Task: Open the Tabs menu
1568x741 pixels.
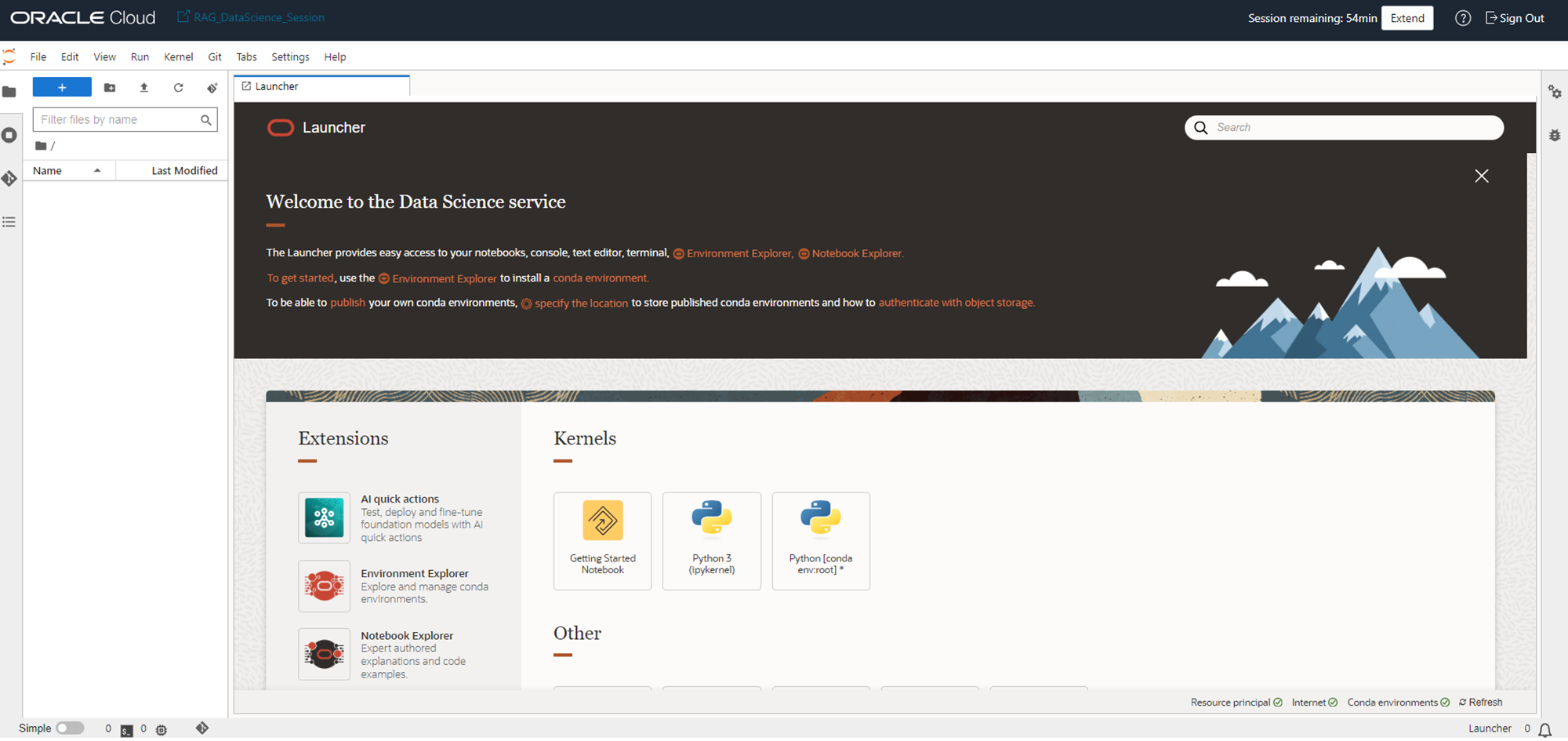Action: [x=246, y=56]
